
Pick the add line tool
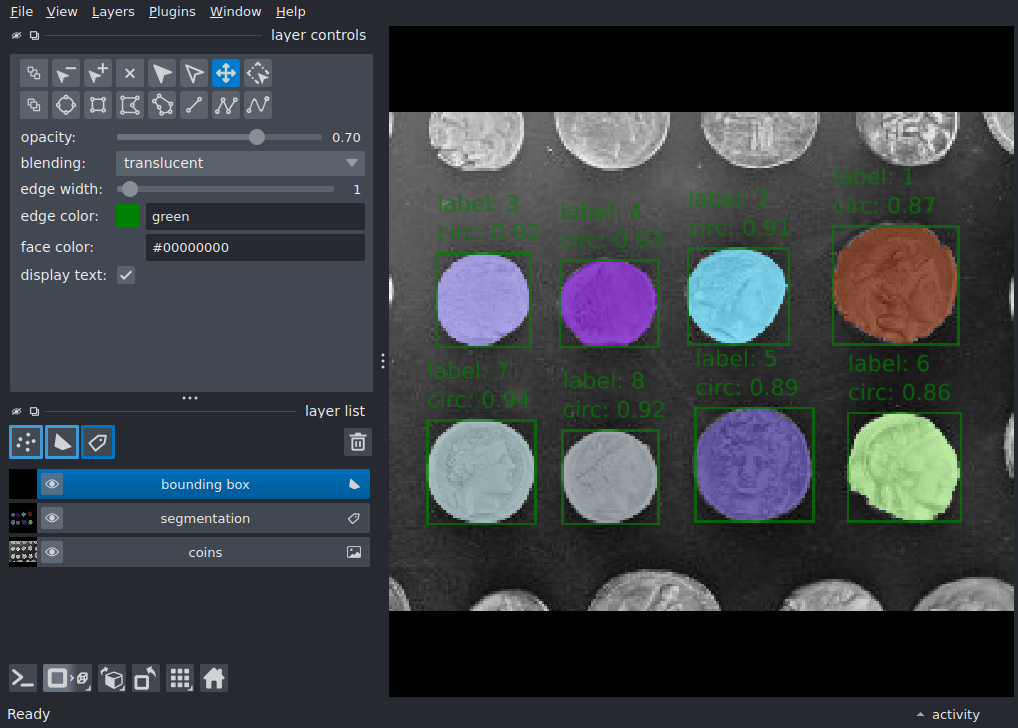coord(194,105)
